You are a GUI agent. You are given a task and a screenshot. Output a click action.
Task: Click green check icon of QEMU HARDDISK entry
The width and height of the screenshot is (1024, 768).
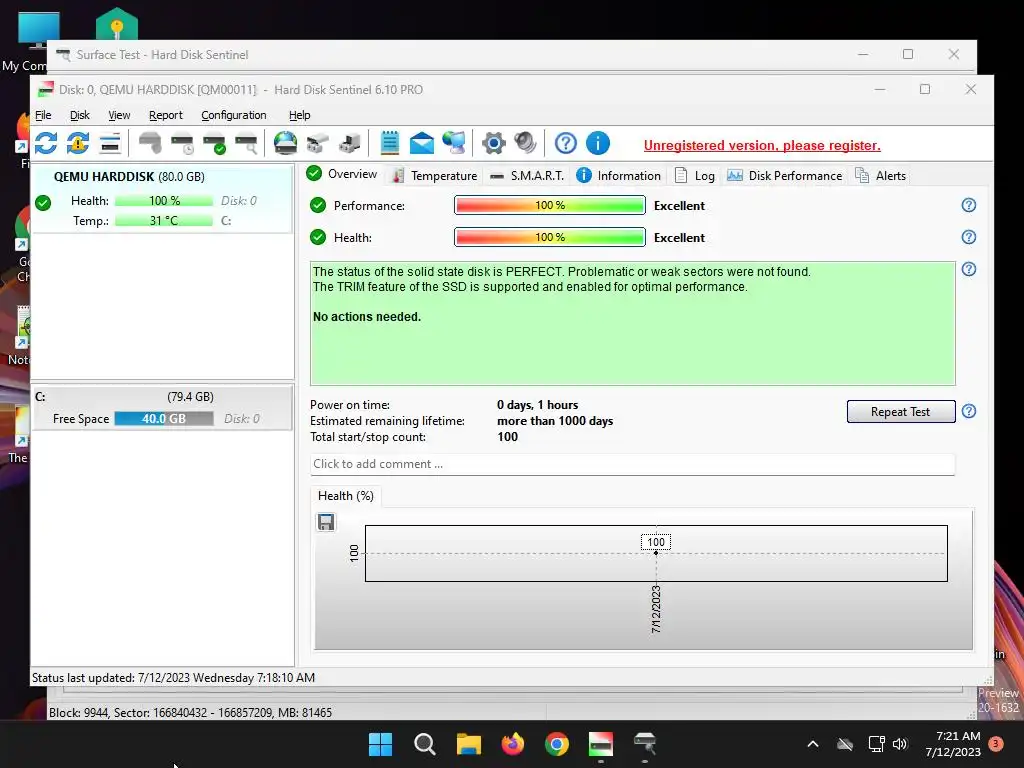click(43, 203)
